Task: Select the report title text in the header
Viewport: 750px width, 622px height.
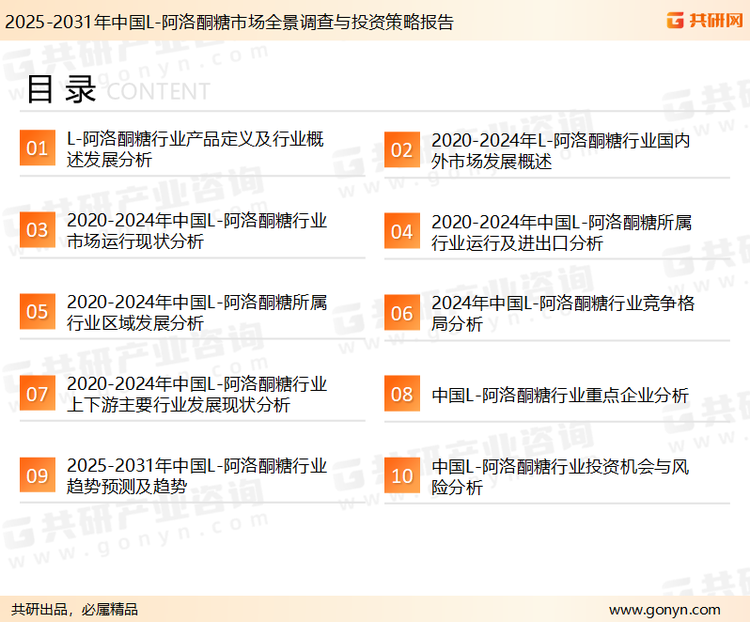Action: point(229,22)
